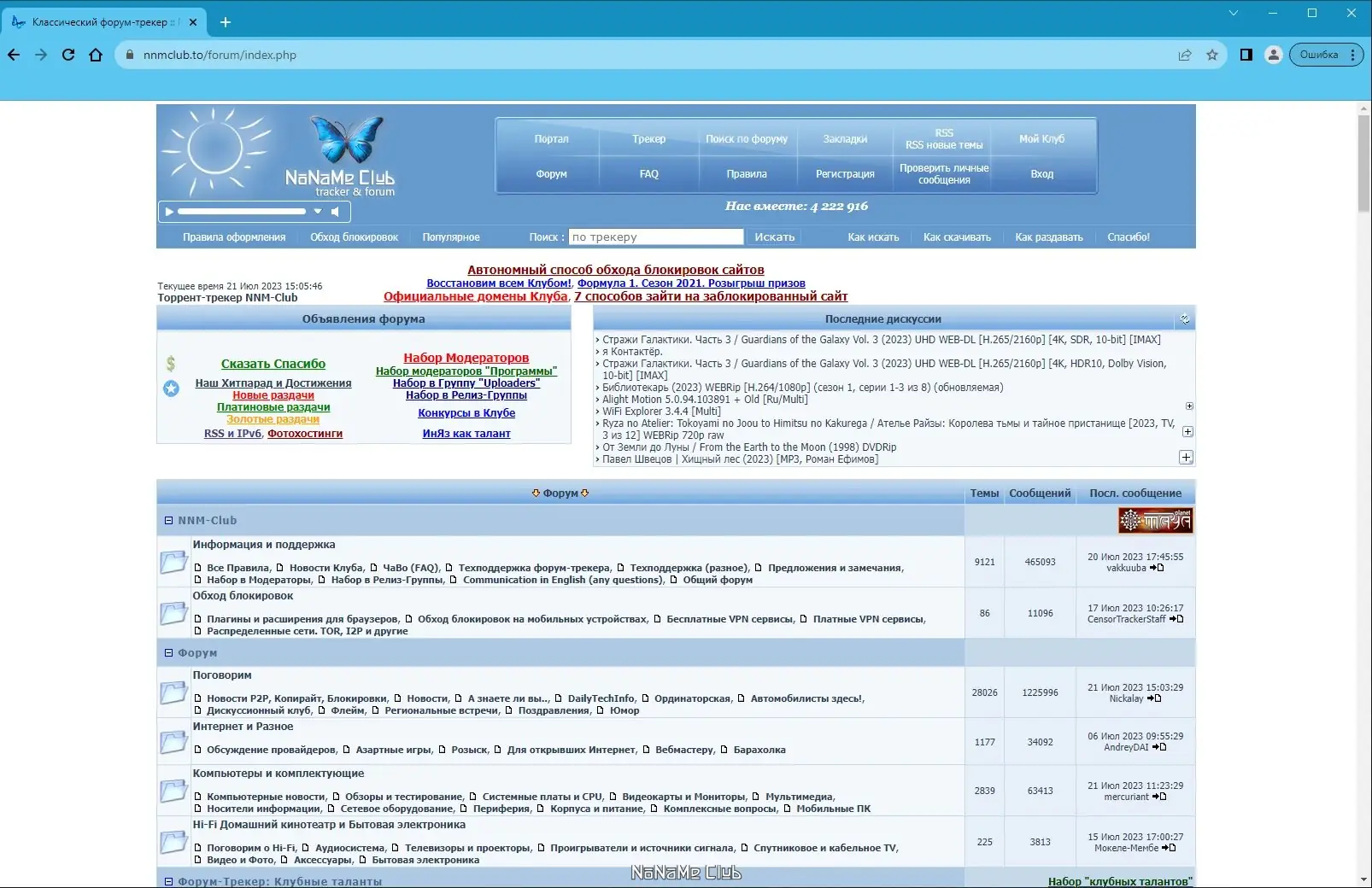Go to the browser home page
Viewport: 1372px width, 888px height.
click(96, 55)
